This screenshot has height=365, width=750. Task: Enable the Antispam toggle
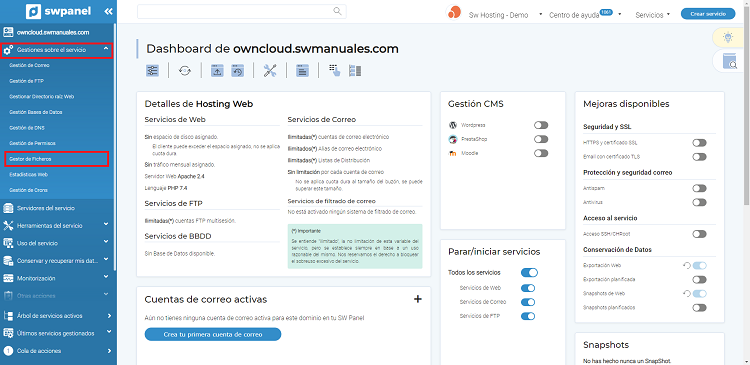pyautogui.click(x=699, y=188)
